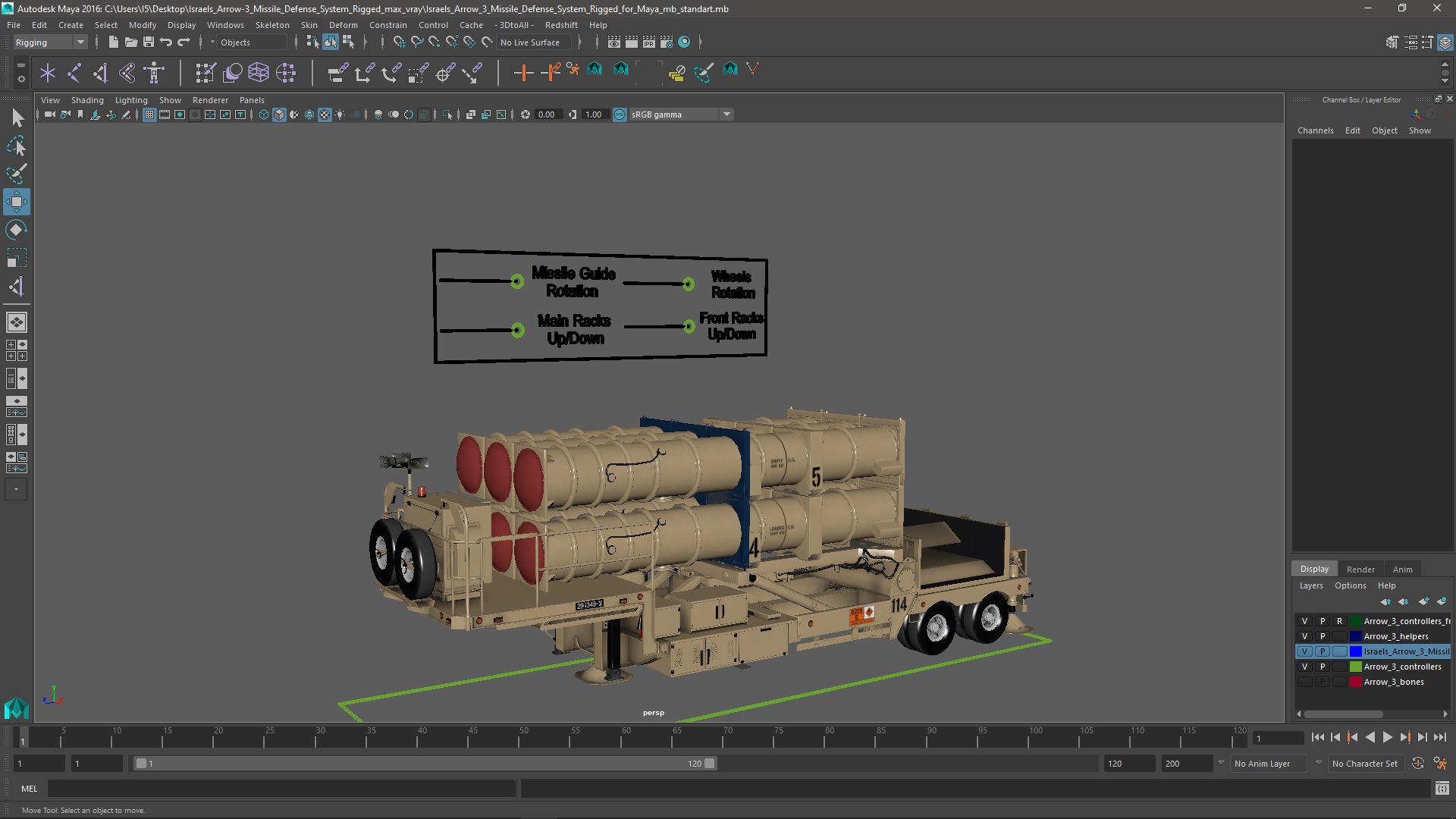Open the Deform menu

coord(343,25)
